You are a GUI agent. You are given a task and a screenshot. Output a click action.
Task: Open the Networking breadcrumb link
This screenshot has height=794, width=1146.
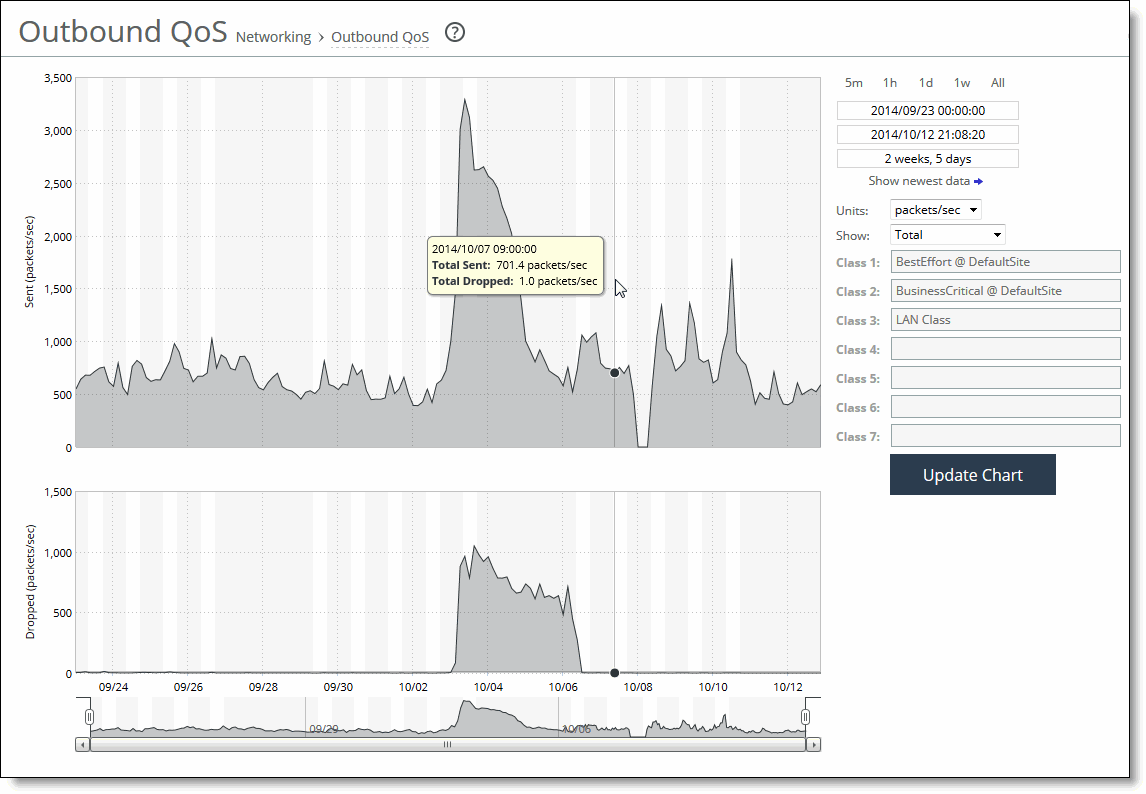pyautogui.click(x=273, y=36)
